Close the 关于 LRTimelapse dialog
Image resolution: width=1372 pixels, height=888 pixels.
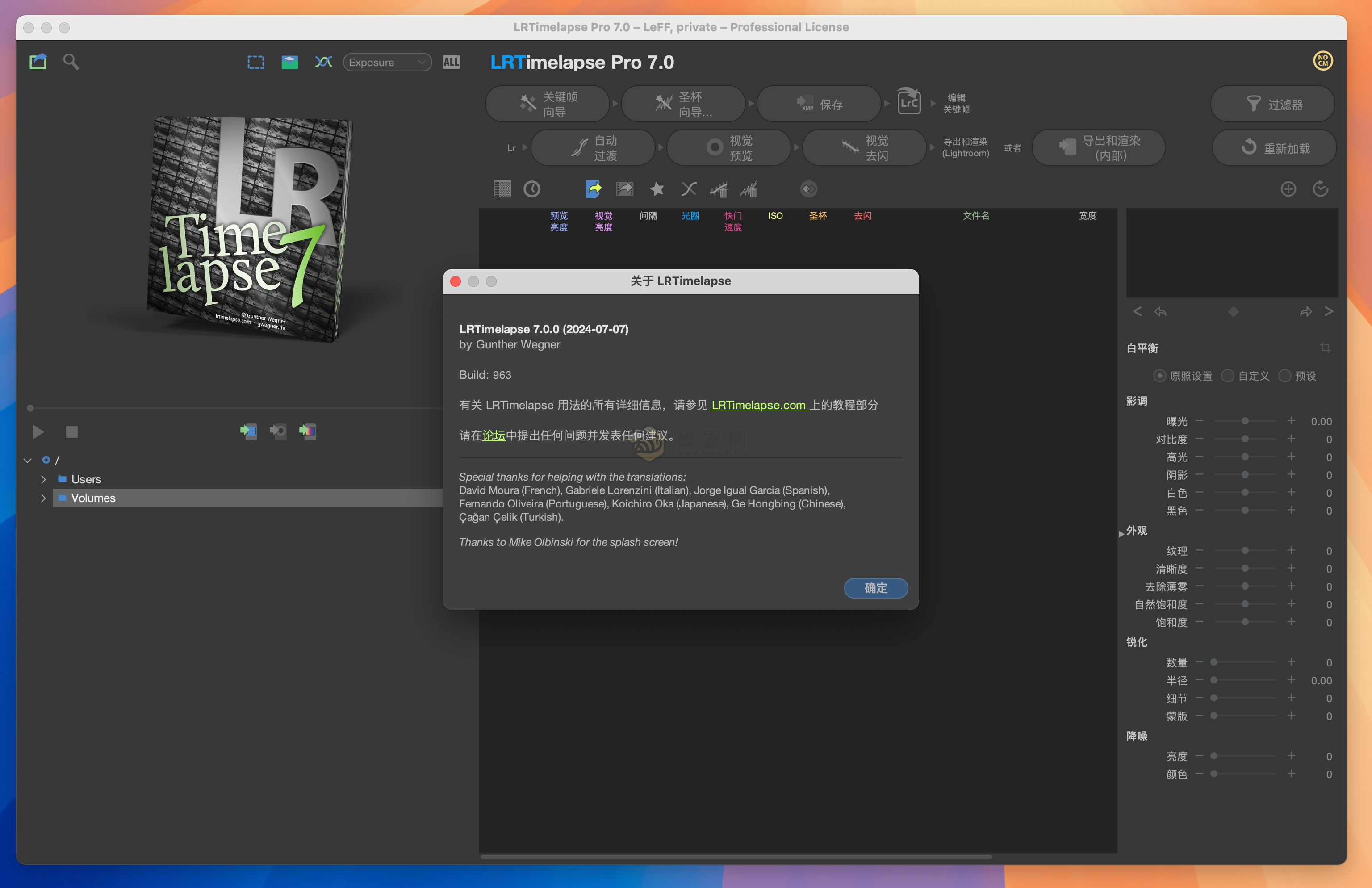pos(456,281)
